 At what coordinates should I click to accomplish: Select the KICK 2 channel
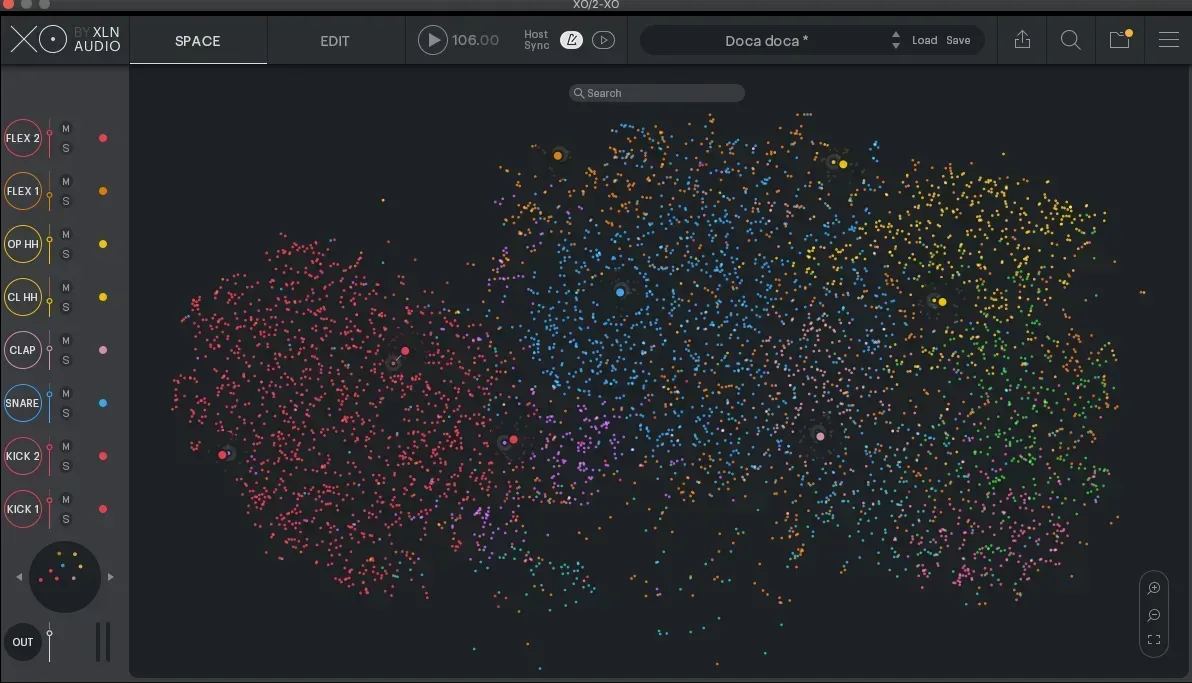point(23,456)
